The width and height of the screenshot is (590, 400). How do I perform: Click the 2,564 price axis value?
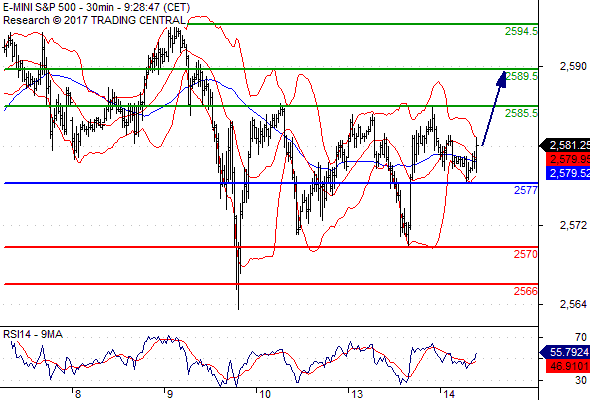coord(573,304)
